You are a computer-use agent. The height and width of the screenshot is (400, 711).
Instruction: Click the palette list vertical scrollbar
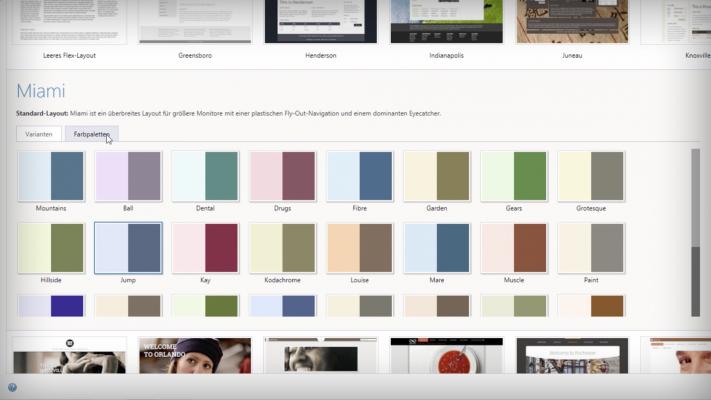tap(695, 230)
